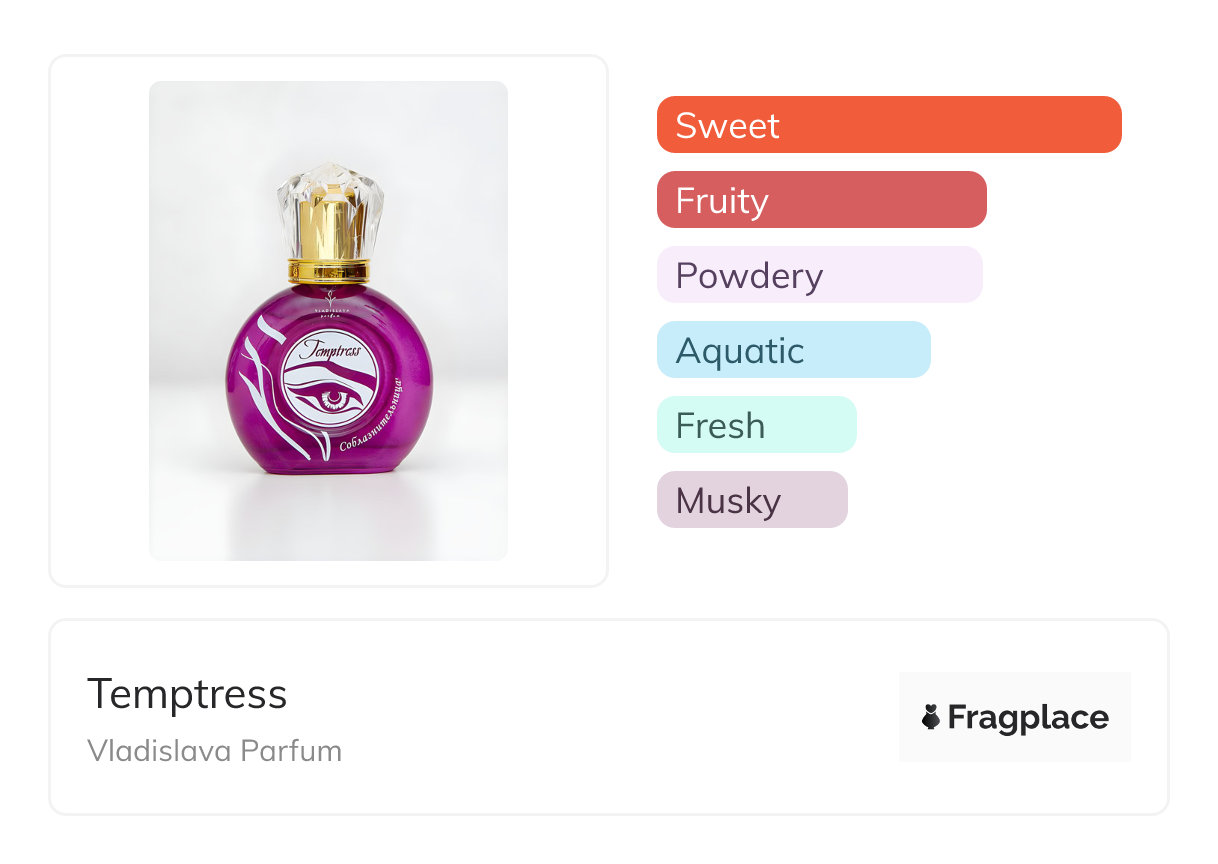Click the Temptress script on bottle label

pos(329,351)
